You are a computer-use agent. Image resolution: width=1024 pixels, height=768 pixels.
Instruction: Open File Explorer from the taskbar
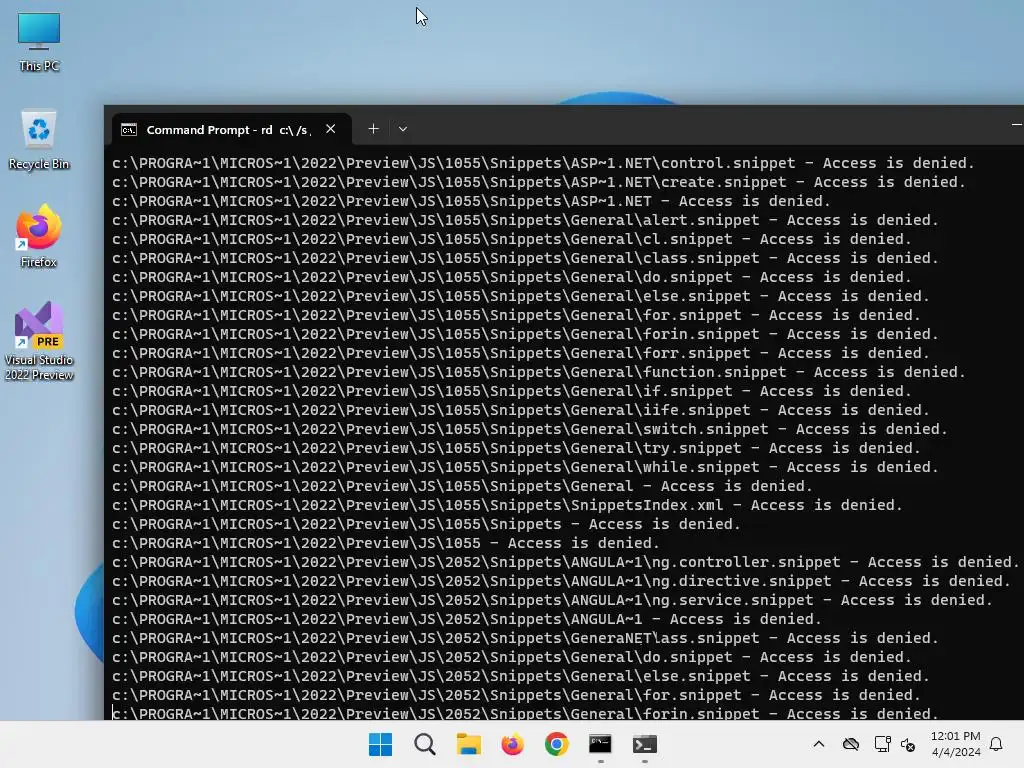tap(468, 744)
